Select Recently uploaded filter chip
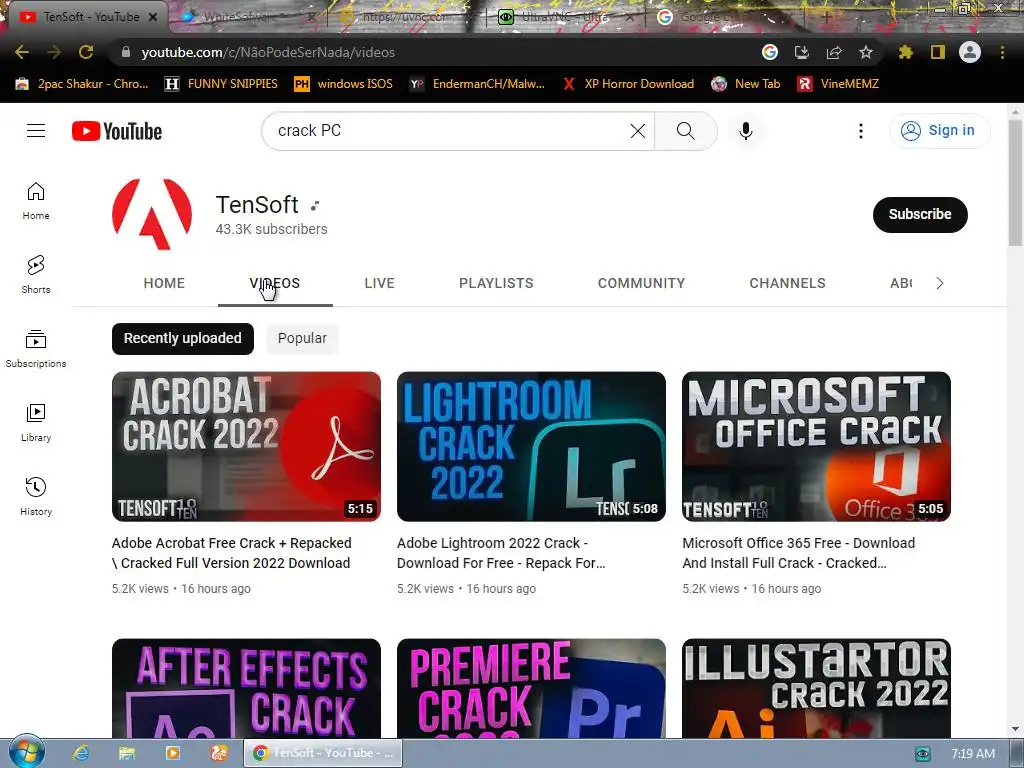This screenshot has height=768, width=1024. [x=183, y=338]
